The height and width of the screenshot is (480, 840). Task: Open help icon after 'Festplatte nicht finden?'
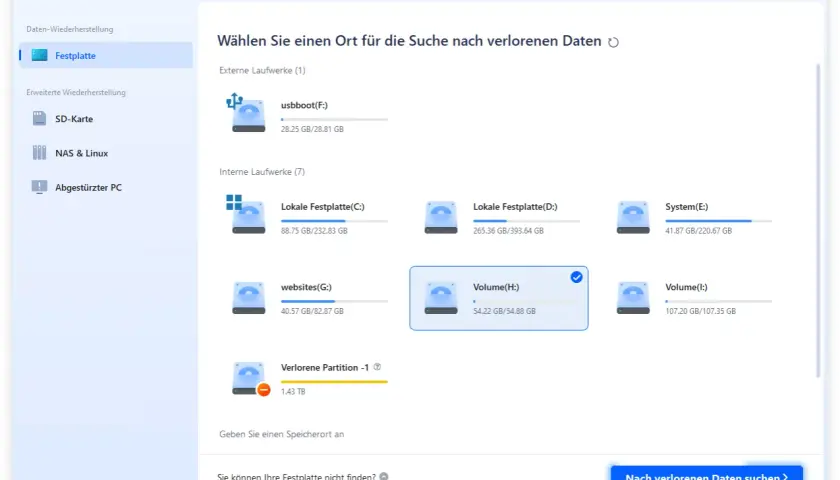pos(384,476)
